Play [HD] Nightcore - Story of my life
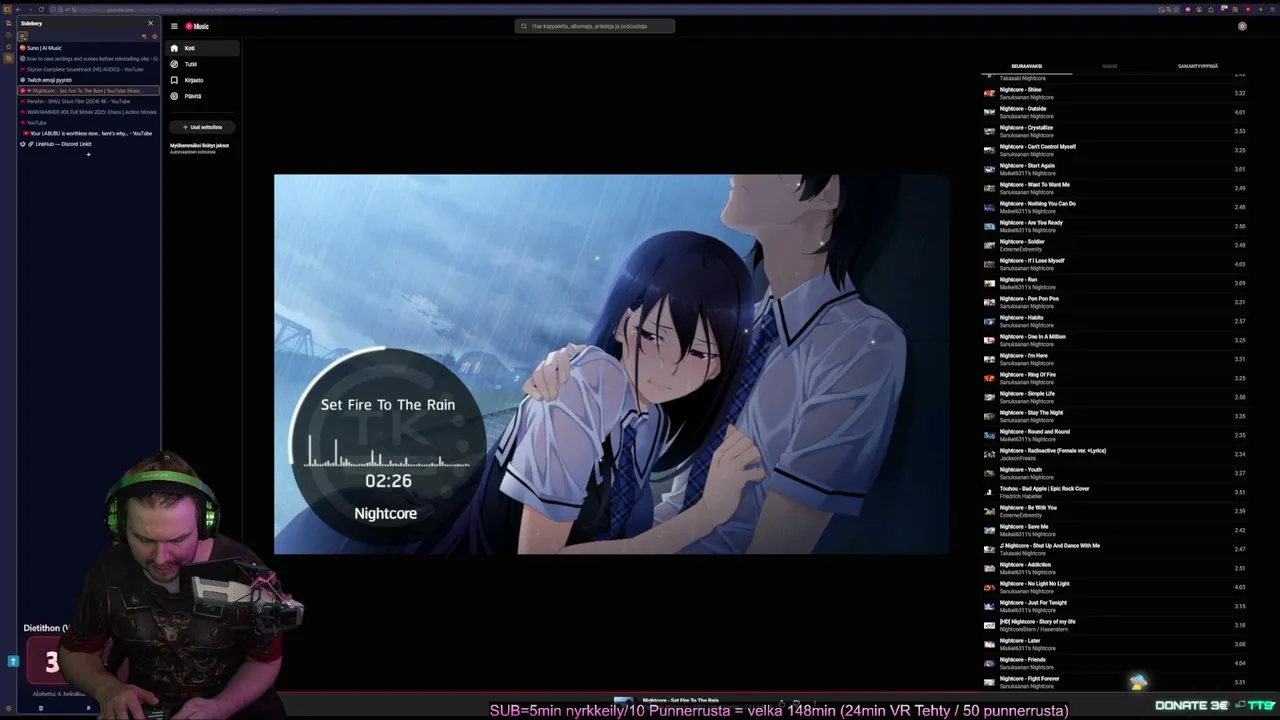Image resolution: width=1280 pixels, height=720 pixels. point(1115,625)
